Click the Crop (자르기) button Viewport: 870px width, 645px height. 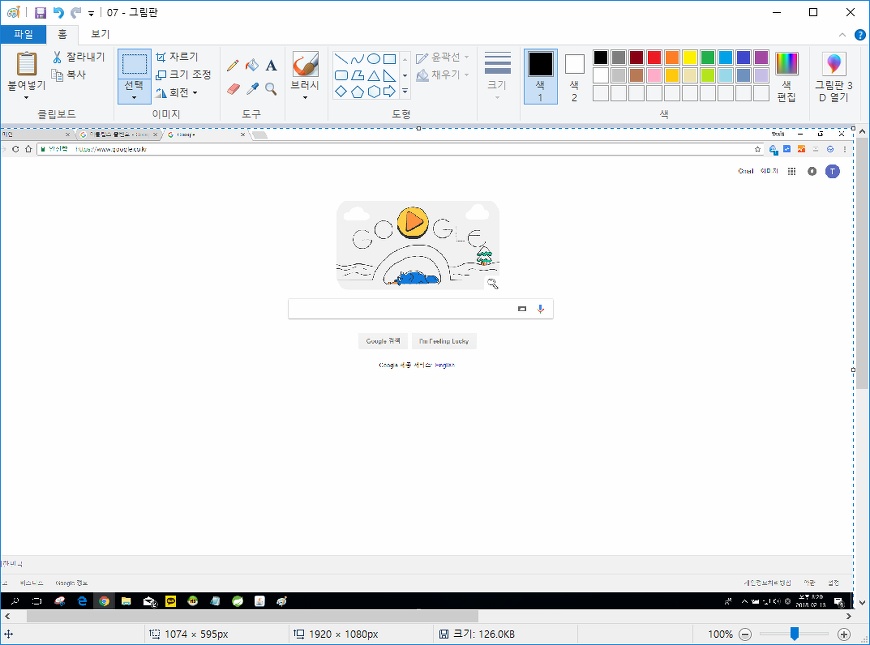(177, 57)
